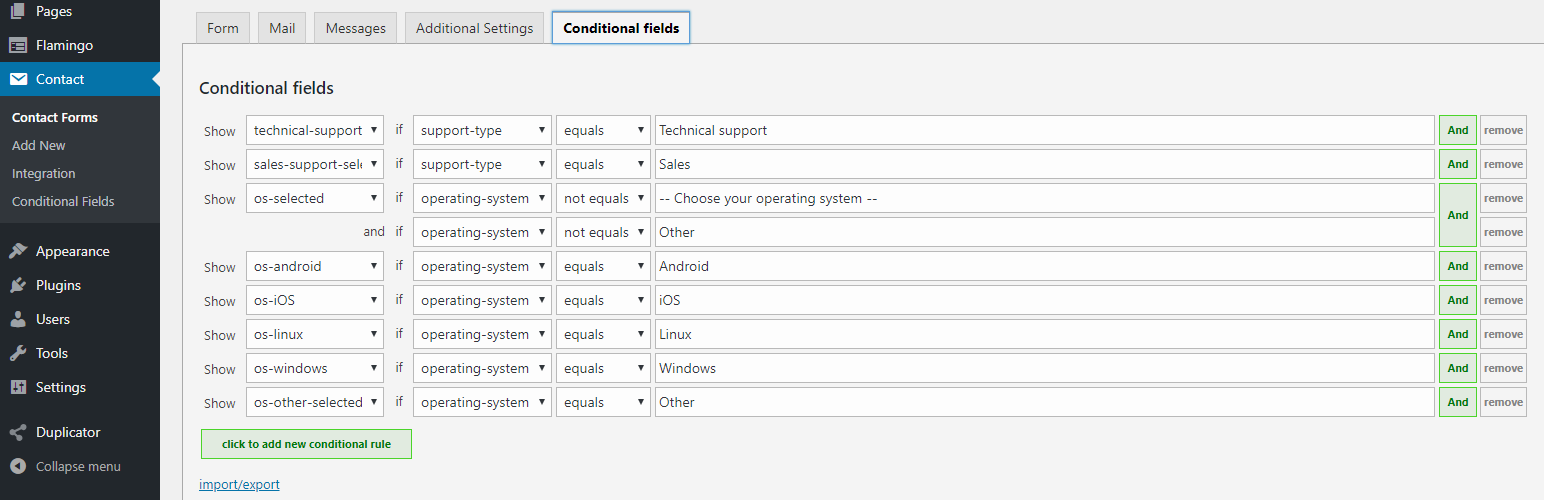The image size is (1544, 500).
Task: Click the Duplicator icon in sidebar
Action: click(x=18, y=432)
